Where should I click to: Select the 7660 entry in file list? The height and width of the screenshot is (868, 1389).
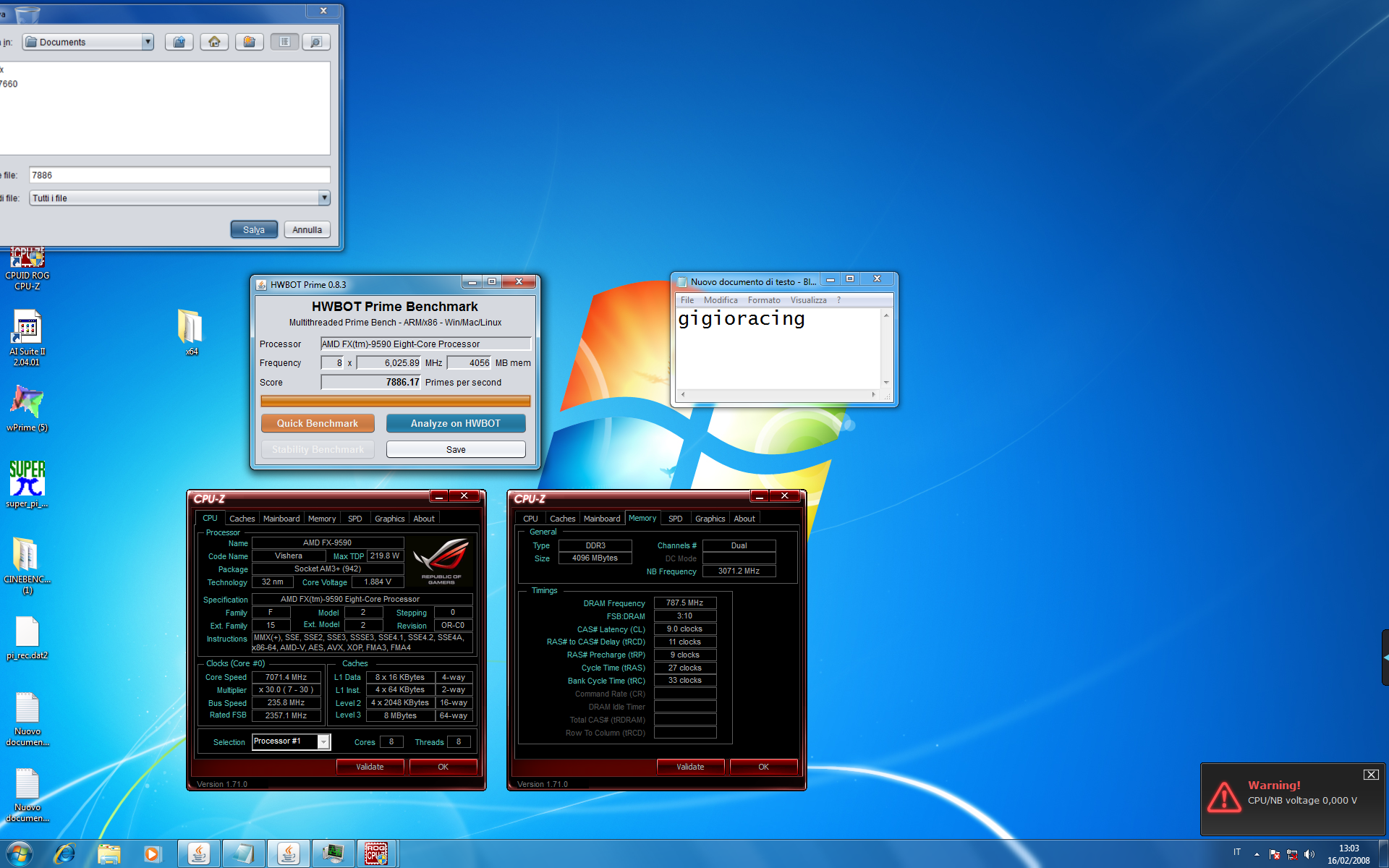coord(9,84)
